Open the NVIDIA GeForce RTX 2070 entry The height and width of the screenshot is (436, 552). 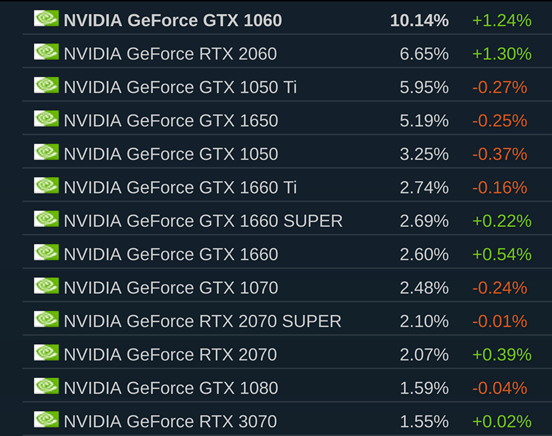[170, 355]
